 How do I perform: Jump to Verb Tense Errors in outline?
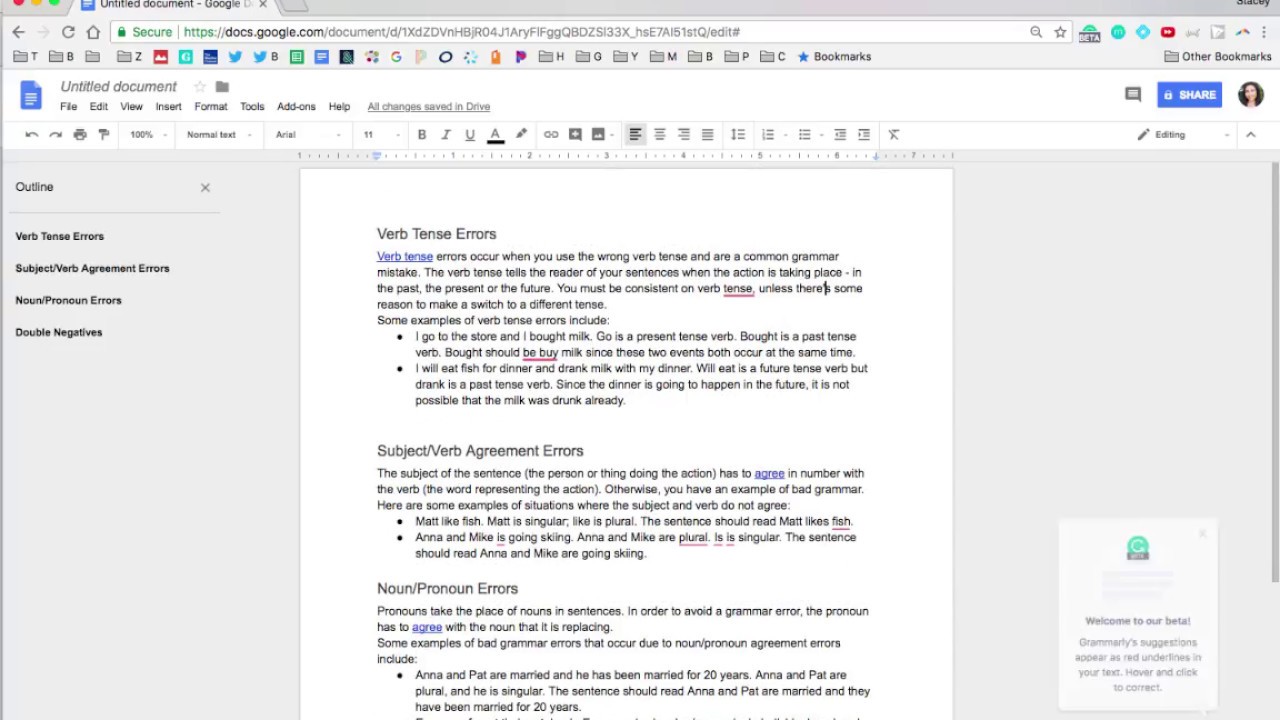(x=60, y=237)
